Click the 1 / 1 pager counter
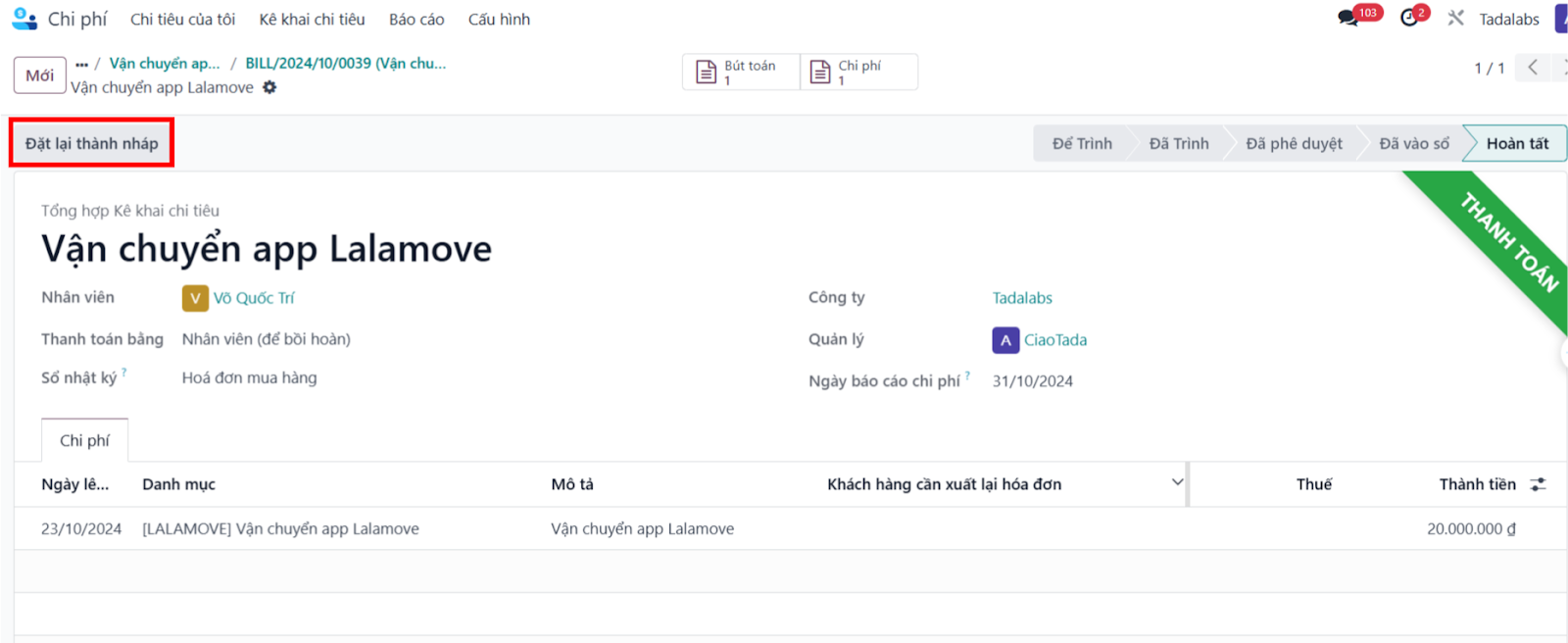This screenshot has width=1568, height=643. [x=1489, y=68]
